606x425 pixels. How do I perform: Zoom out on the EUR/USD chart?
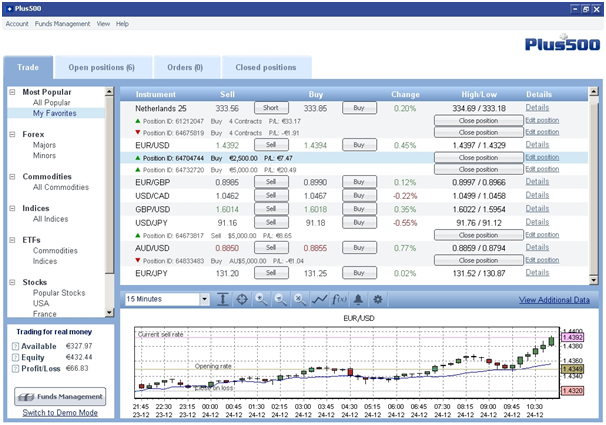coord(280,299)
